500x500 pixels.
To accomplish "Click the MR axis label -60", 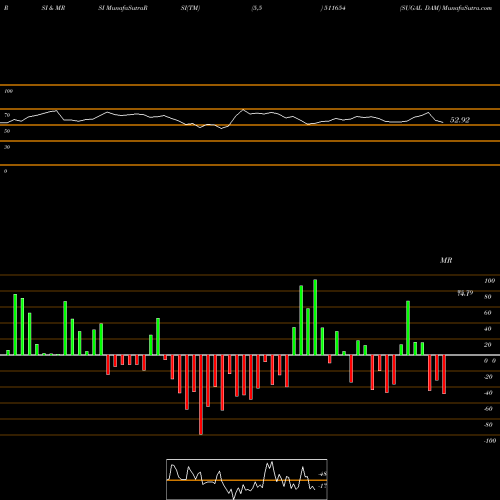I will [x=488, y=409].
